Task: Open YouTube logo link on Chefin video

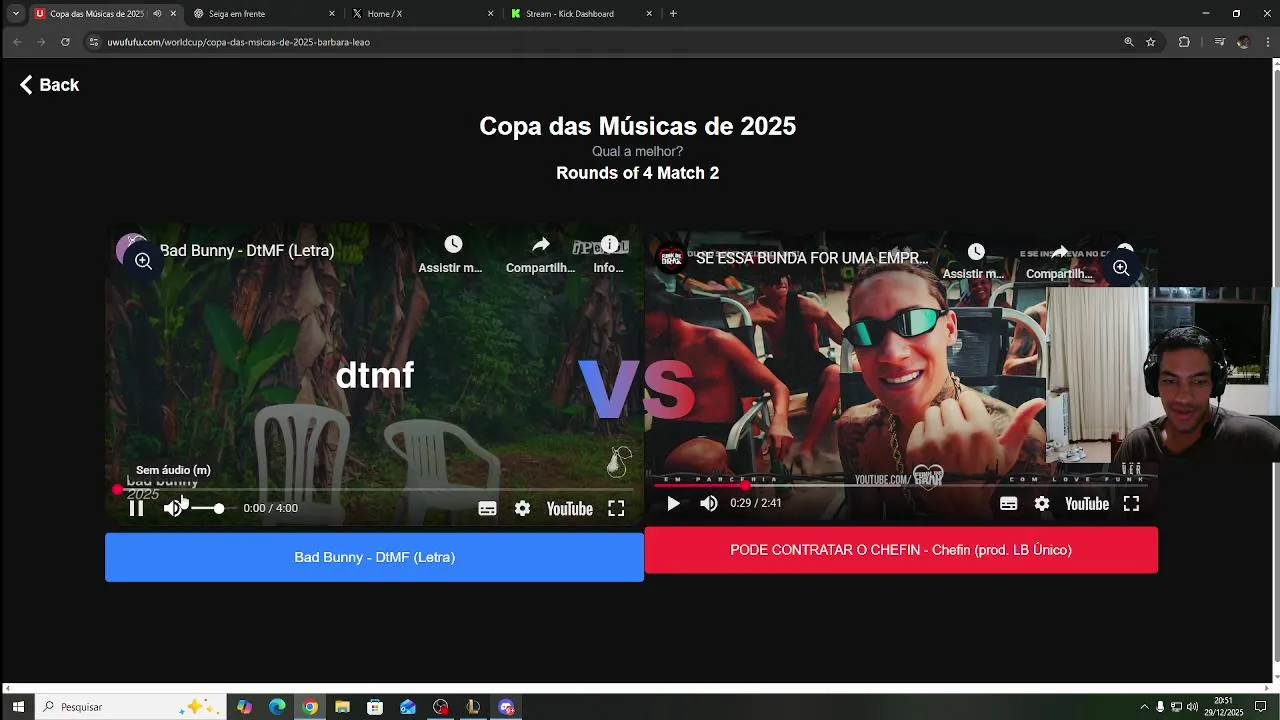Action: click(x=1087, y=503)
